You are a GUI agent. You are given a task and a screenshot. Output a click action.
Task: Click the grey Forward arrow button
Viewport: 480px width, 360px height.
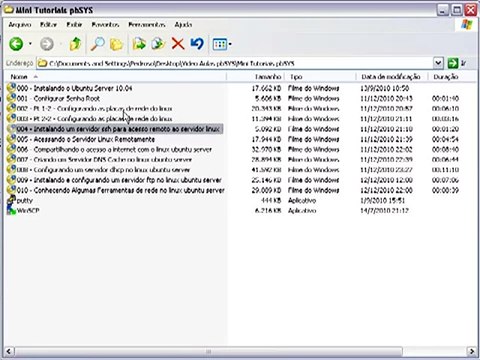[47, 44]
